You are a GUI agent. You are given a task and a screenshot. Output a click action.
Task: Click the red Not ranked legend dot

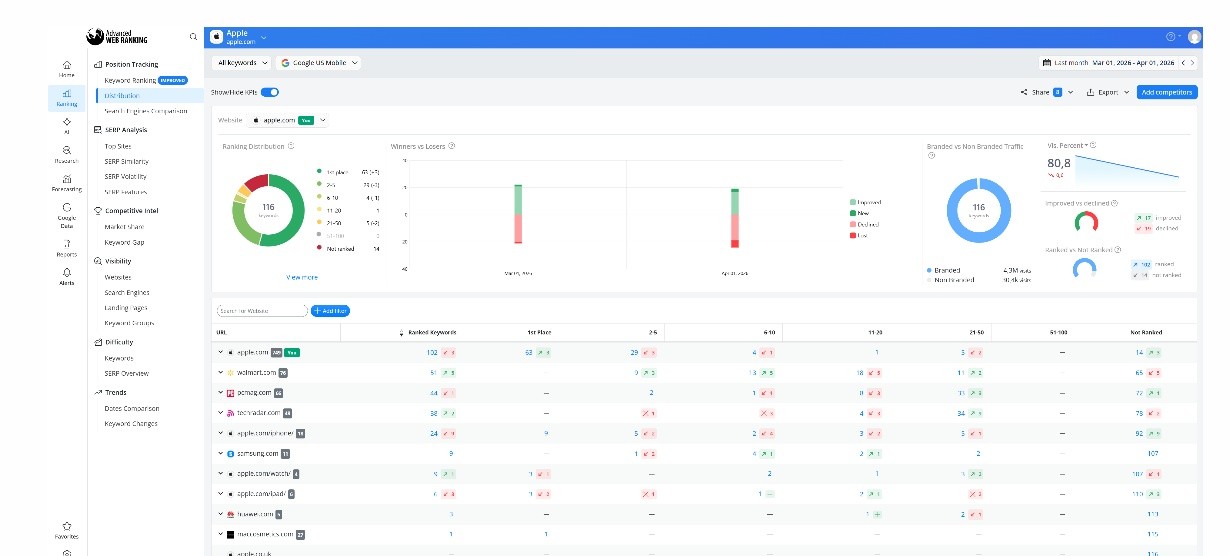coord(319,247)
